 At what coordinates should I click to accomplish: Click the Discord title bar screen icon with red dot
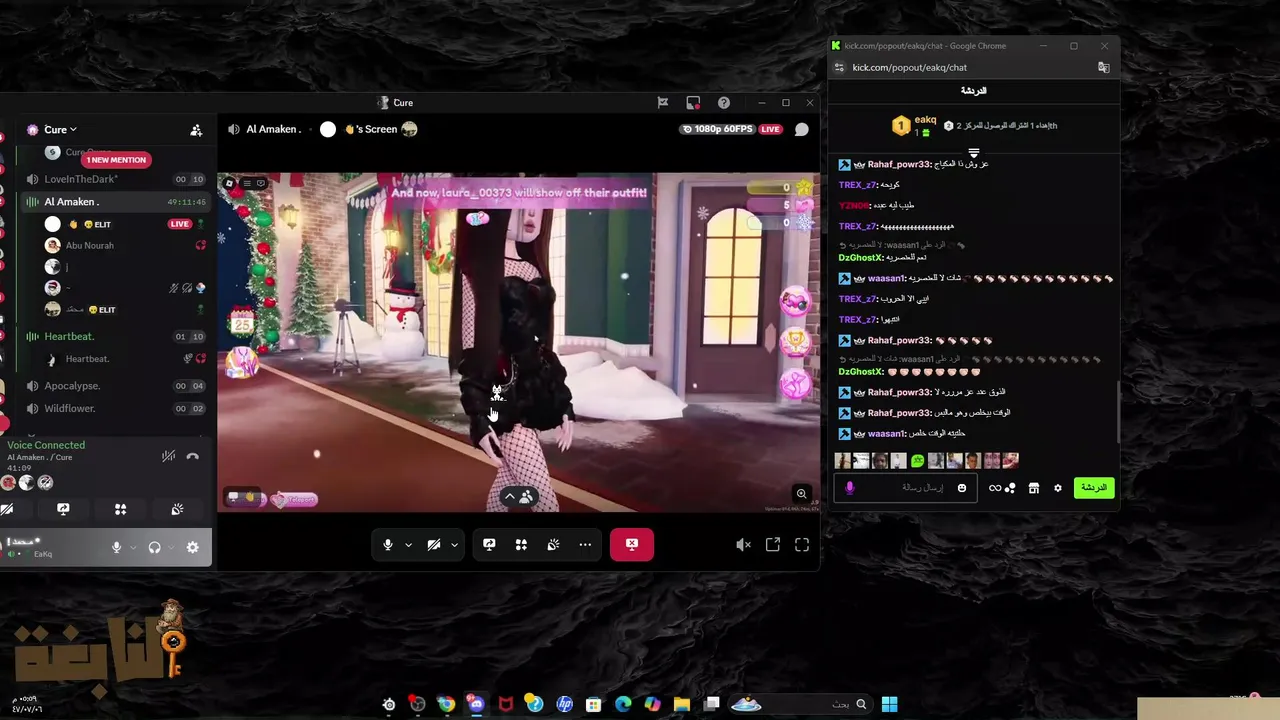click(x=693, y=102)
